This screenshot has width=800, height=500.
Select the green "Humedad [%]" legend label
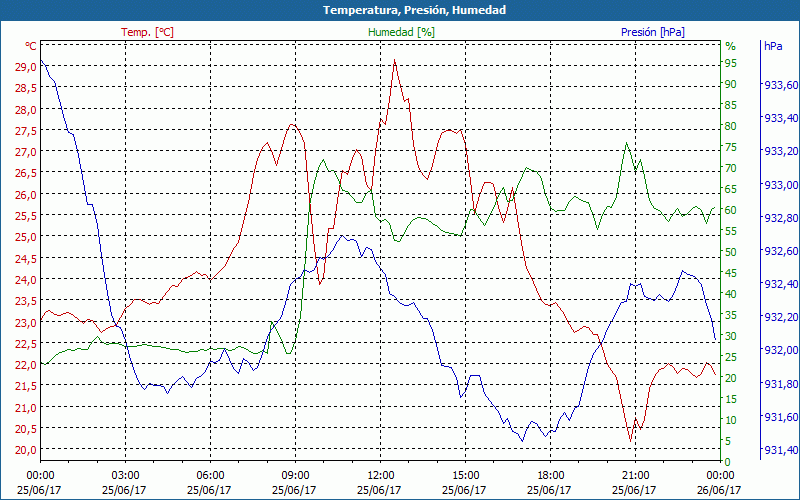click(401, 32)
